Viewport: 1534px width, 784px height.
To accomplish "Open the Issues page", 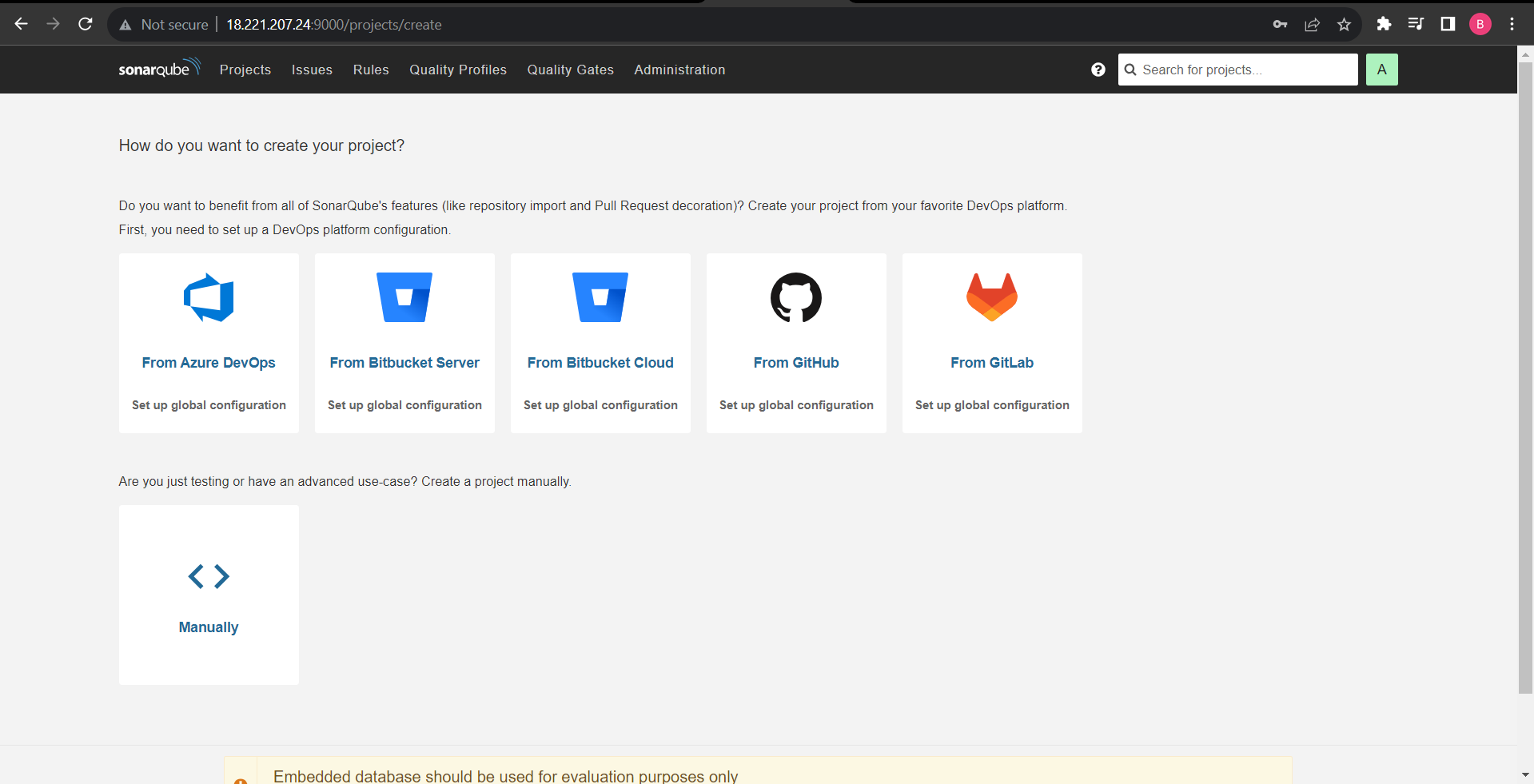I will [312, 70].
